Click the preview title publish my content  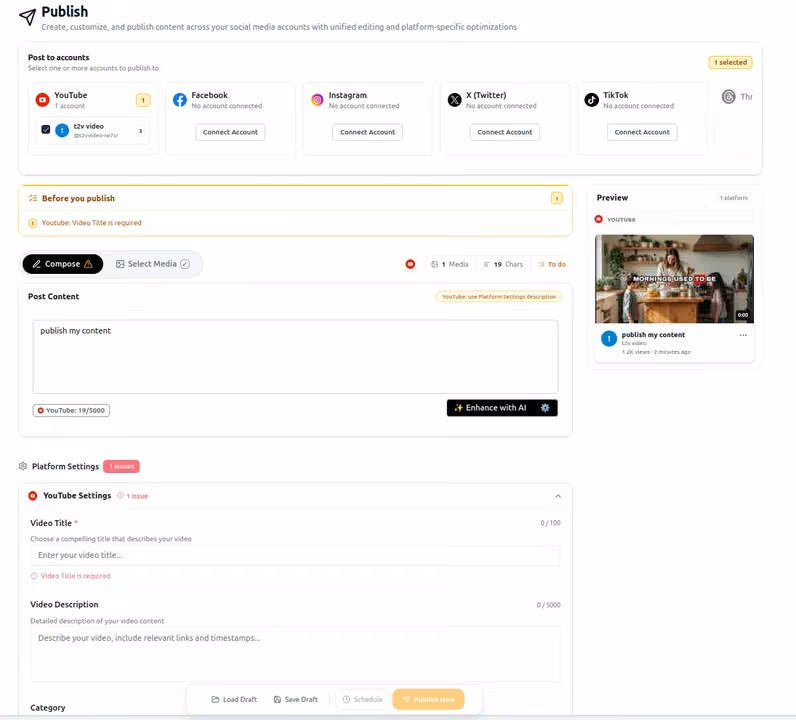click(653, 335)
